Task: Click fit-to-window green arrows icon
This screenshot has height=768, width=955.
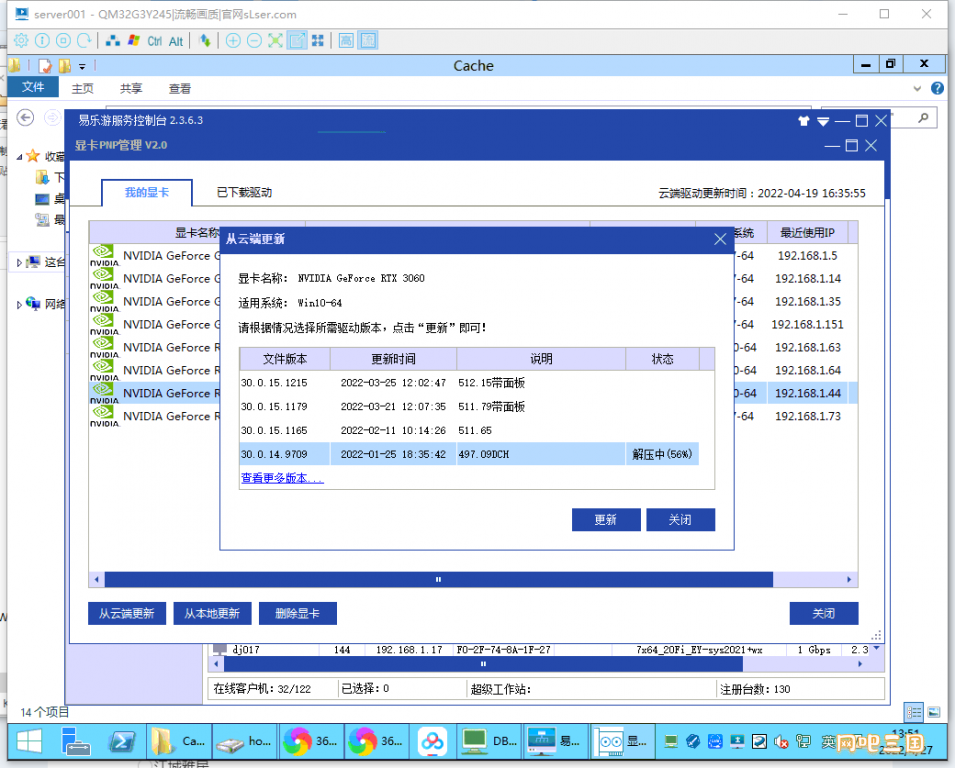Action: [x=275, y=41]
